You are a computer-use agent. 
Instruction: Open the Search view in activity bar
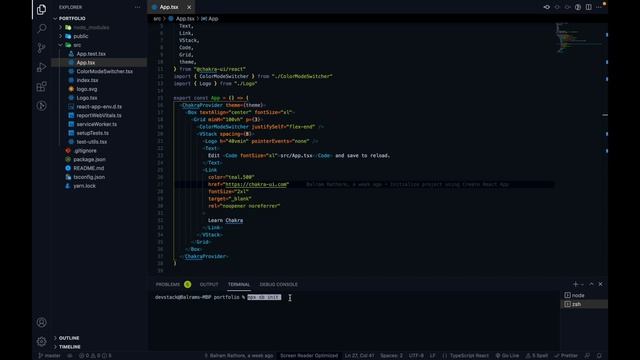[41, 28]
